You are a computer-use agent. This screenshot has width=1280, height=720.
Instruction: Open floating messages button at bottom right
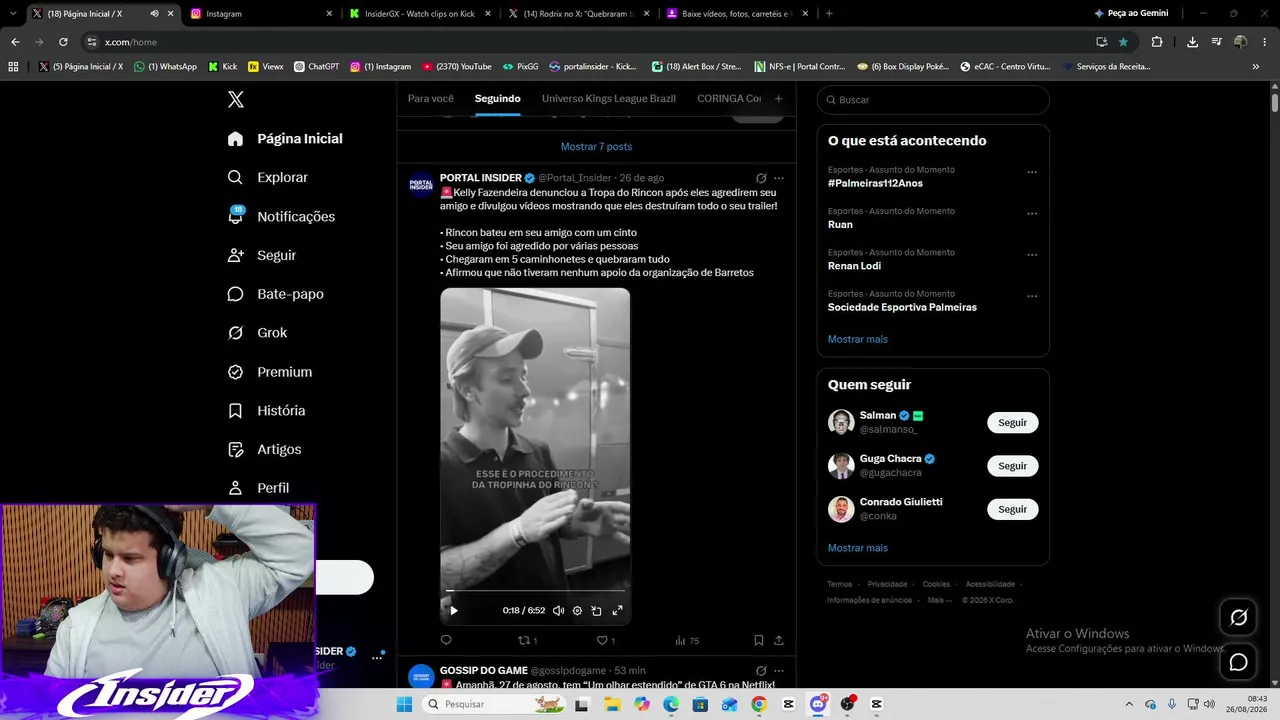tap(1238, 662)
